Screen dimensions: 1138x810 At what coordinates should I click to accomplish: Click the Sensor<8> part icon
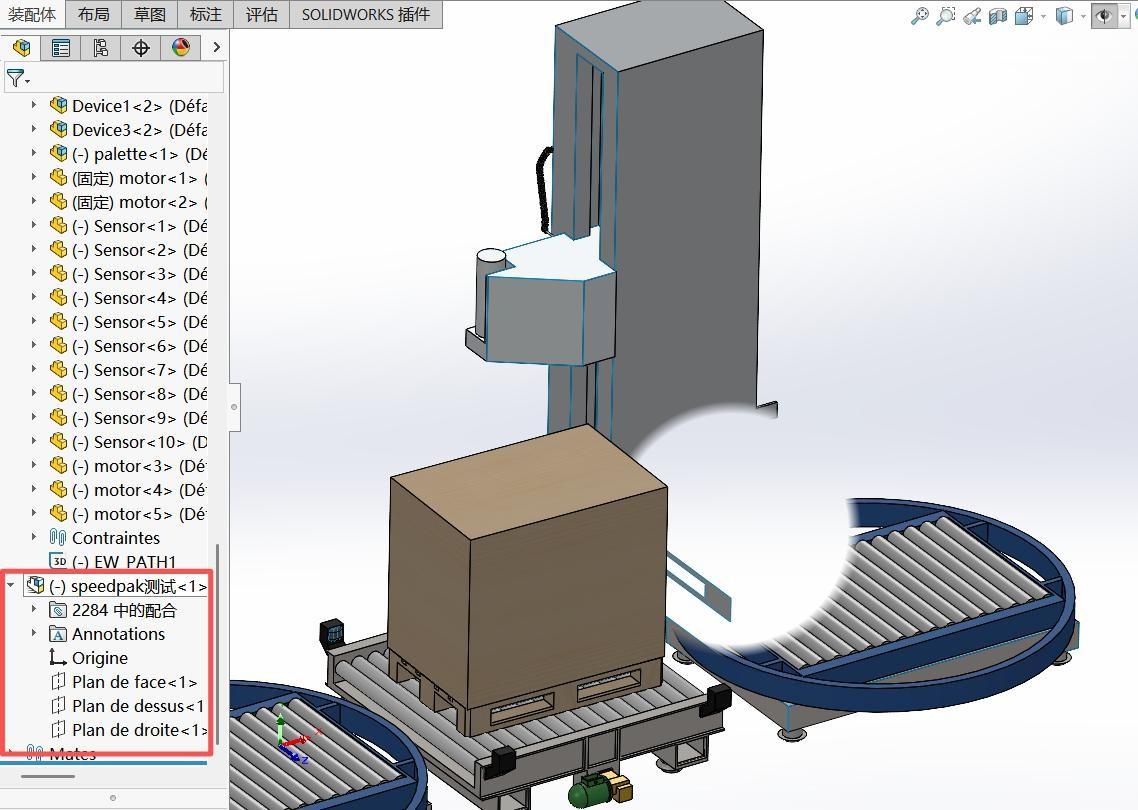coord(58,393)
